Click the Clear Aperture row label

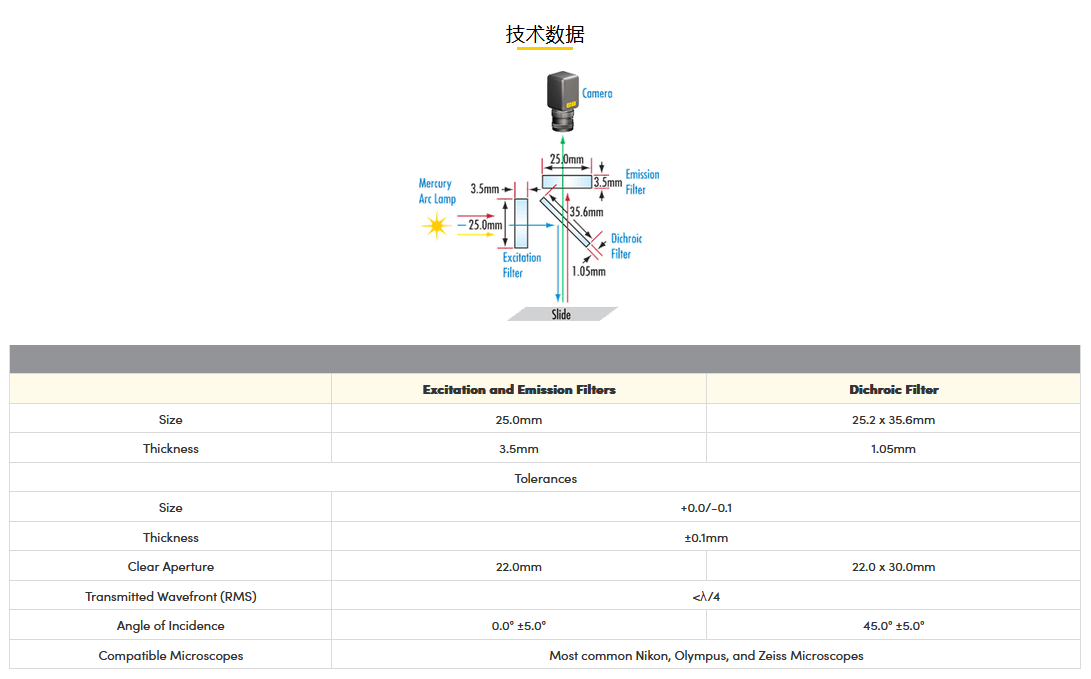(x=171, y=567)
